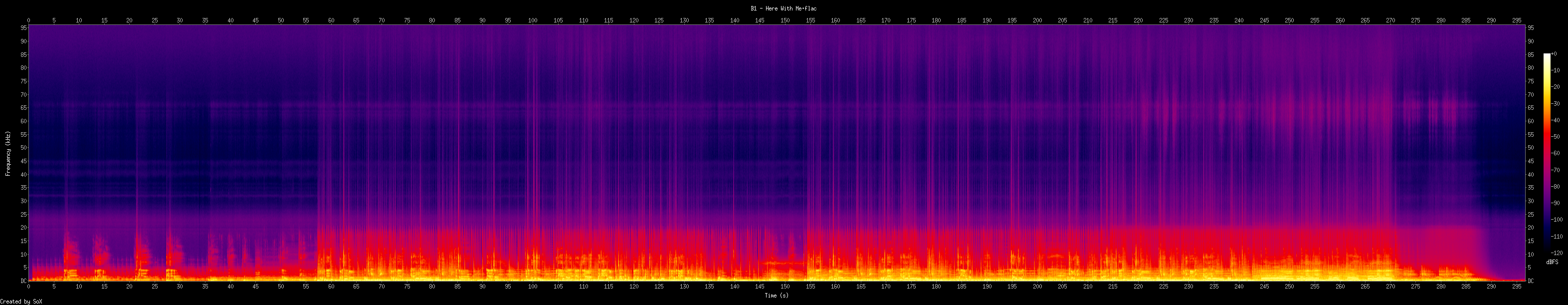Click 'DC' on the left frequency axis
1568x305 pixels.
pyautogui.click(x=23, y=281)
